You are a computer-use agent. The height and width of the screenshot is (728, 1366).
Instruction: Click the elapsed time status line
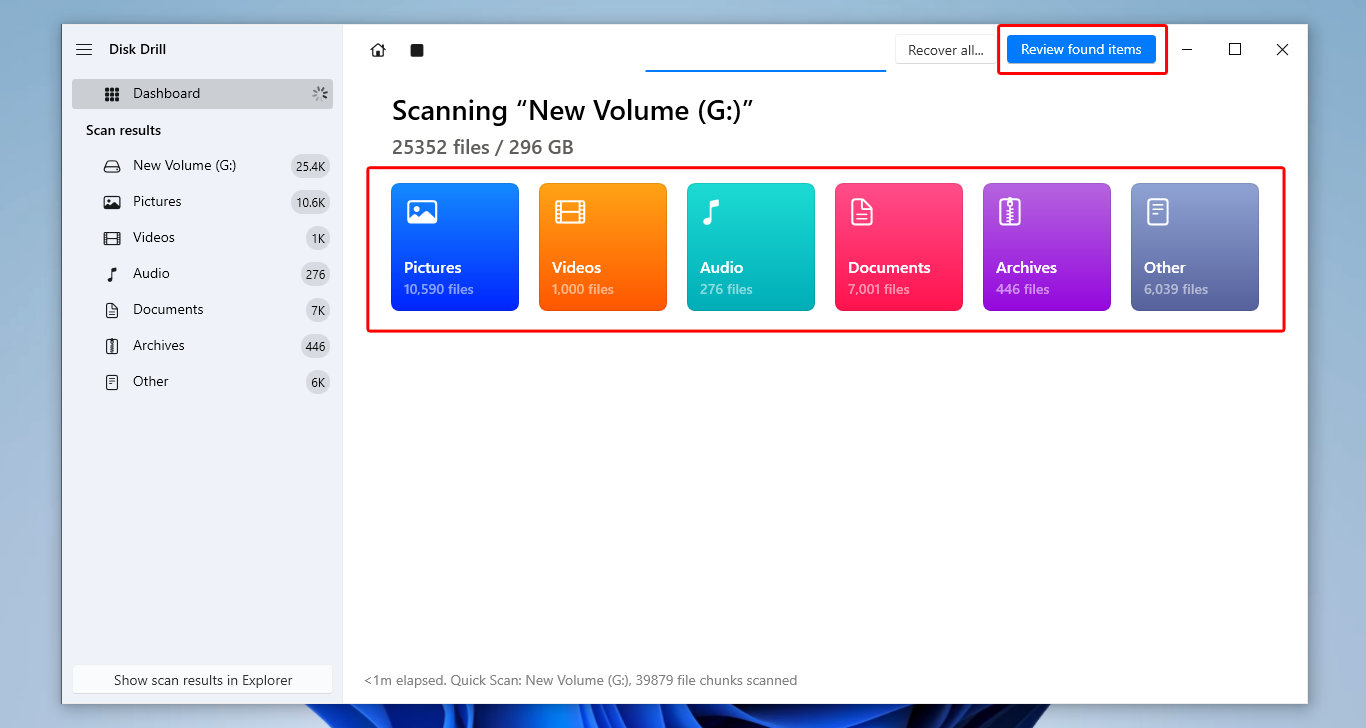(x=581, y=680)
